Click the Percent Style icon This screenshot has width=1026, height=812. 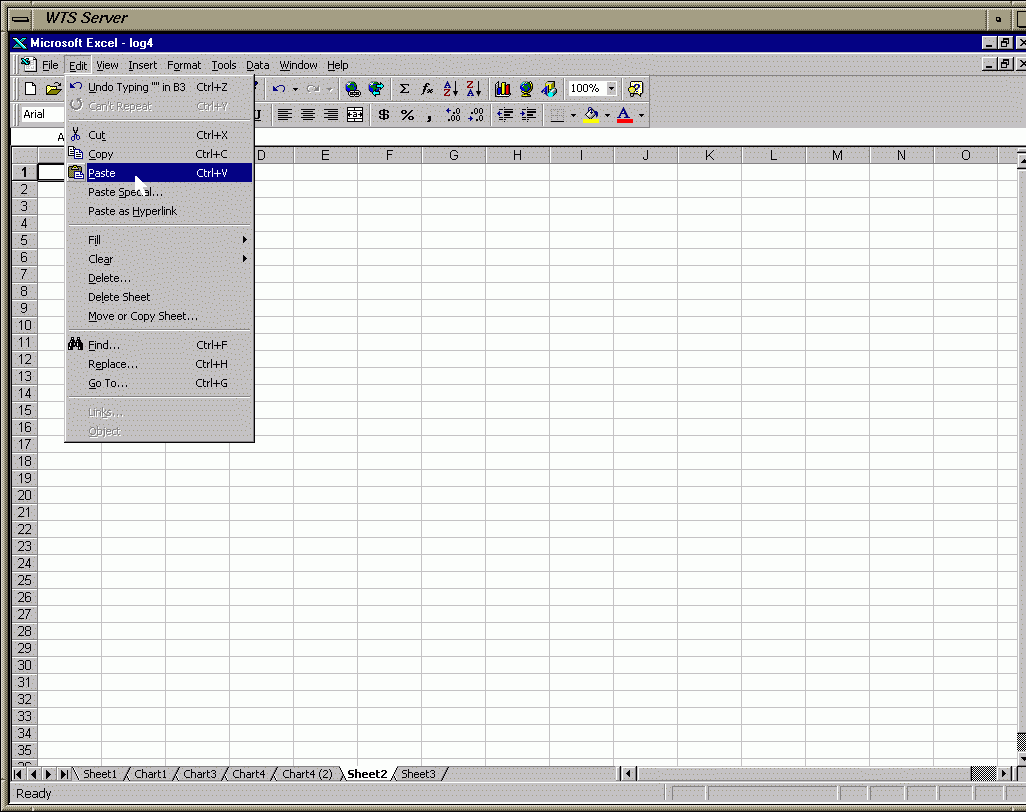pos(407,115)
